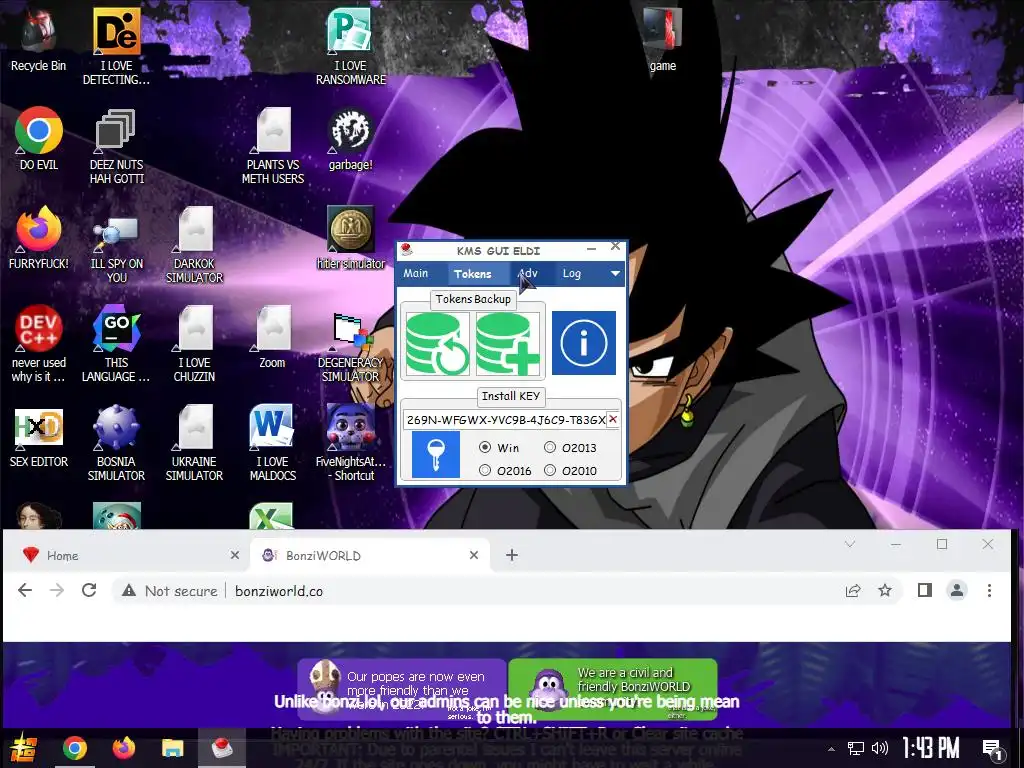1024x768 pixels.
Task: Launch the FURRYFUCK! Firefox shortcut
Action: [39, 238]
